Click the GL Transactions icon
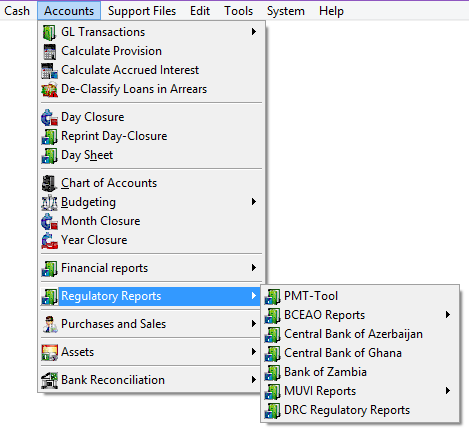This screenshot has height=434, width=469. point(49,32)
